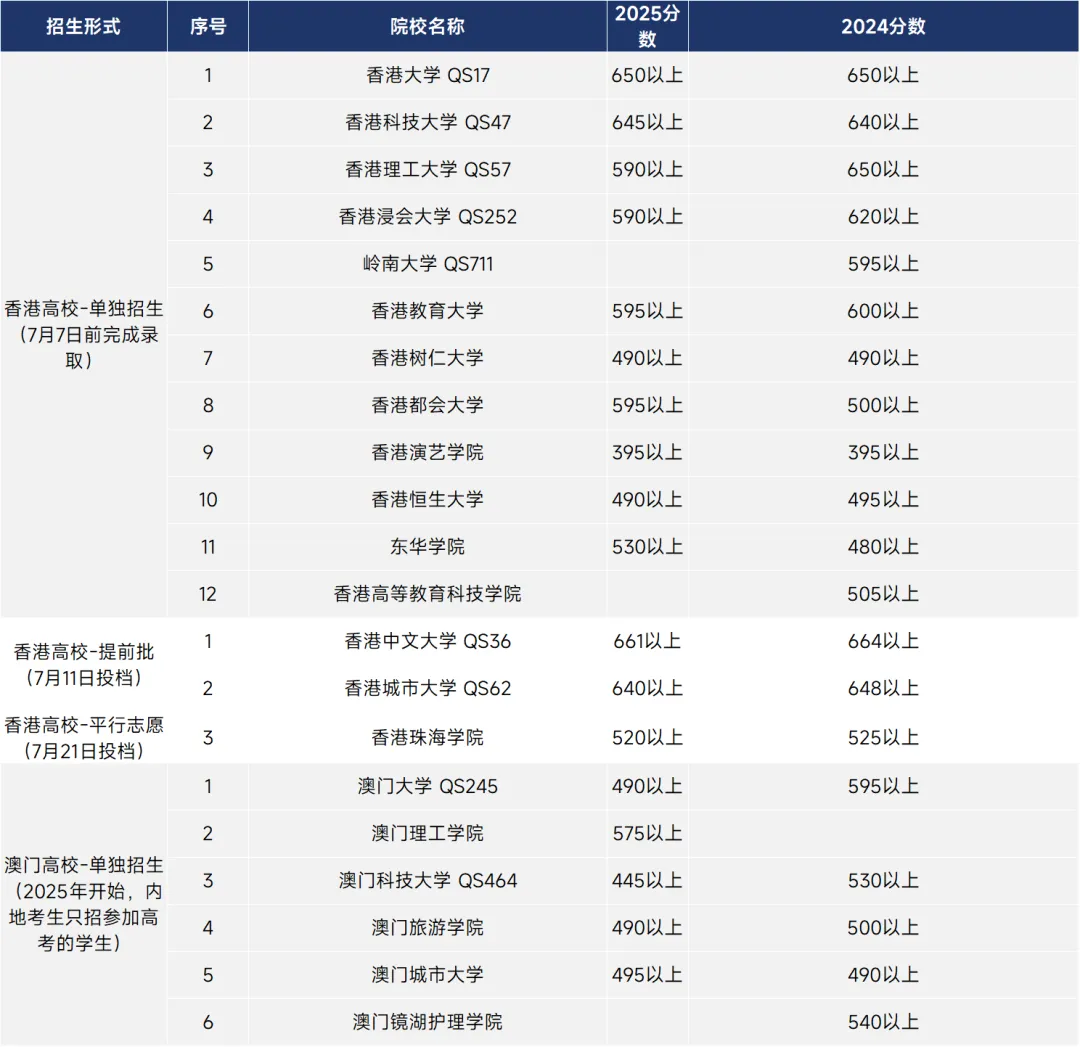Select the 香港科技大学 QS47 cell
Viewport: 1080px width, 1047px height.
click(428, 123)
